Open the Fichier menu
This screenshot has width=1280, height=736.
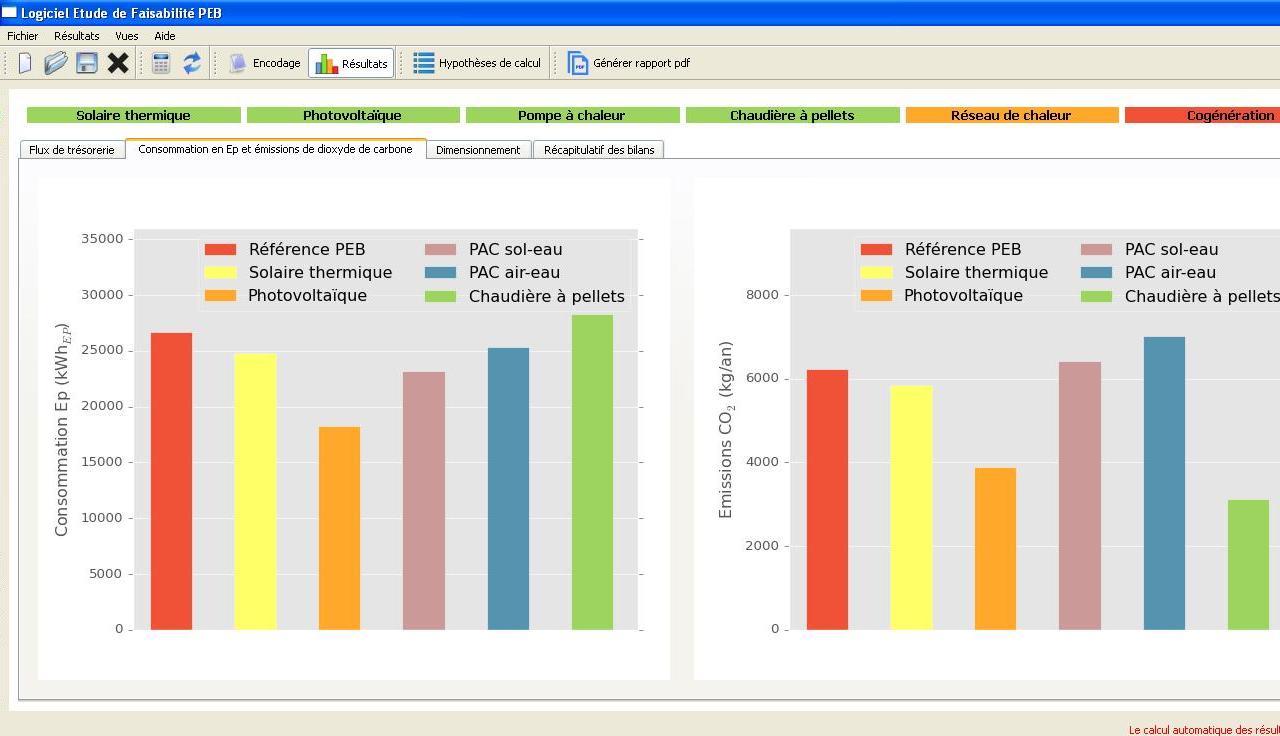[x=22, y=36]
